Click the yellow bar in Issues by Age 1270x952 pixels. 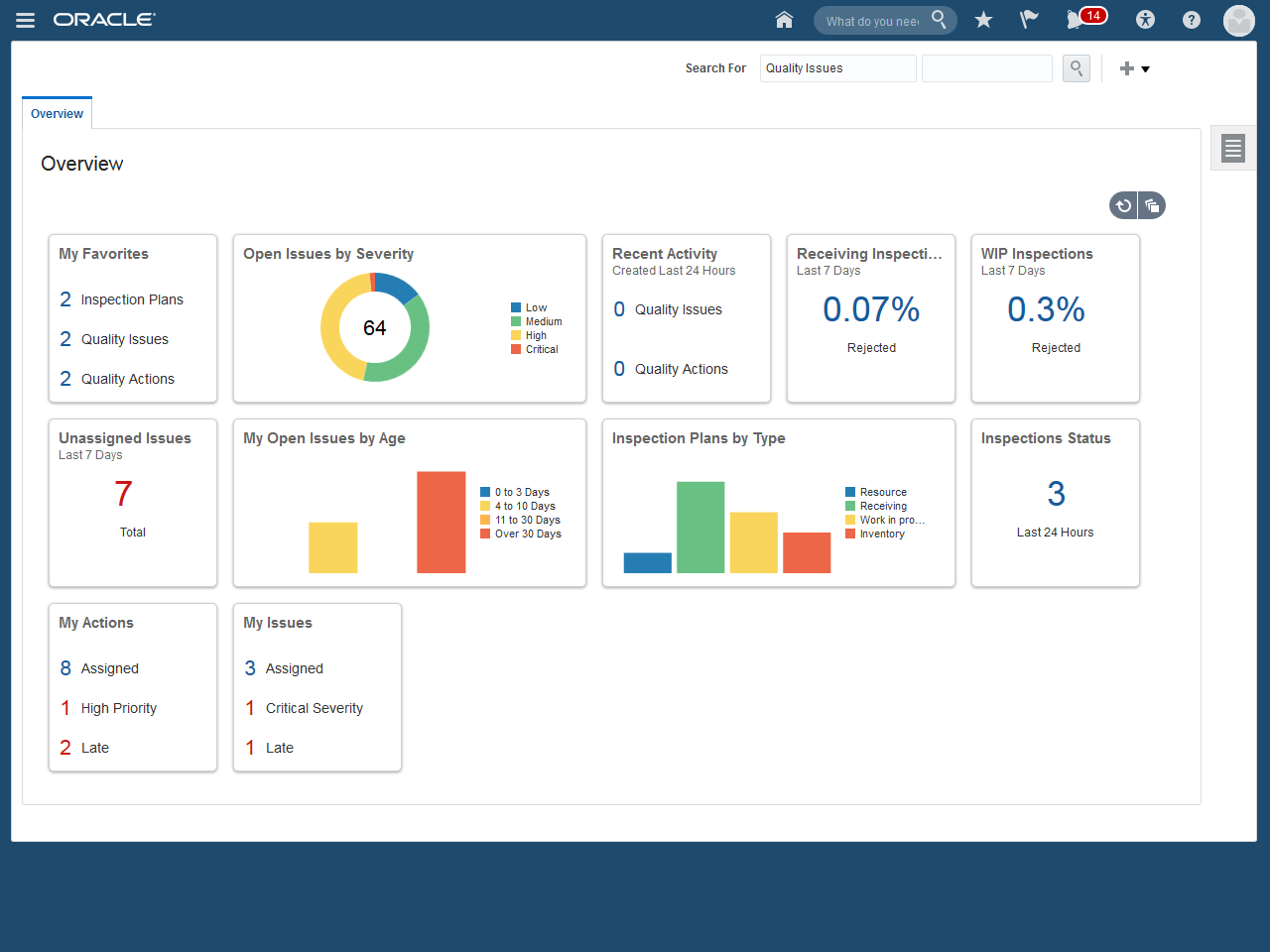click(x=333, y=547)
